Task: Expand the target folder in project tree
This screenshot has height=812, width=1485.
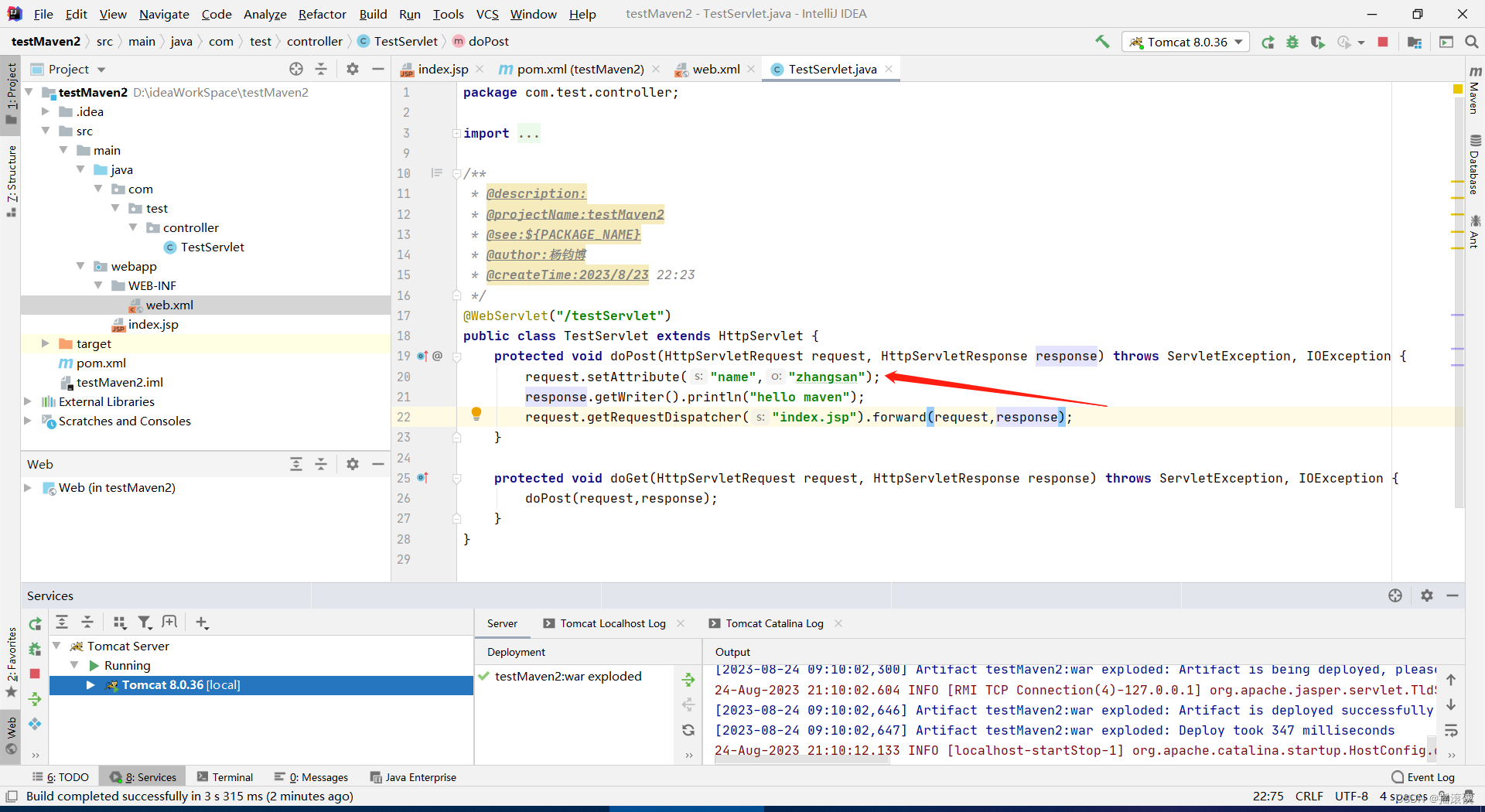Action: [x=45, y=343]
